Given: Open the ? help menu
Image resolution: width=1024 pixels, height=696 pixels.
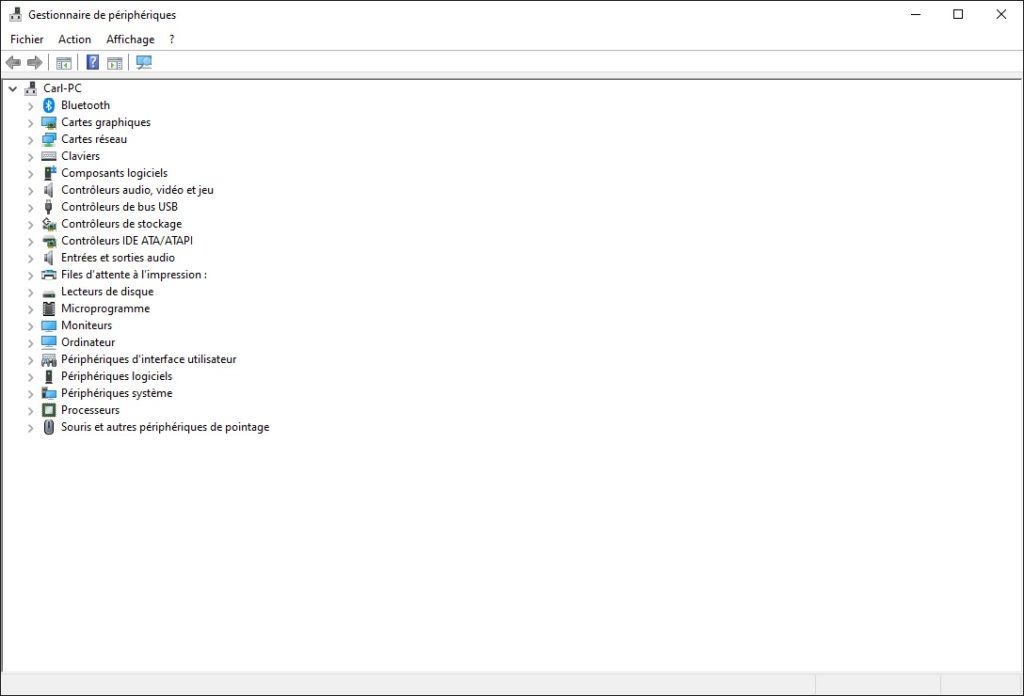Looking at the screenshot, I should (x=172, y=39).
